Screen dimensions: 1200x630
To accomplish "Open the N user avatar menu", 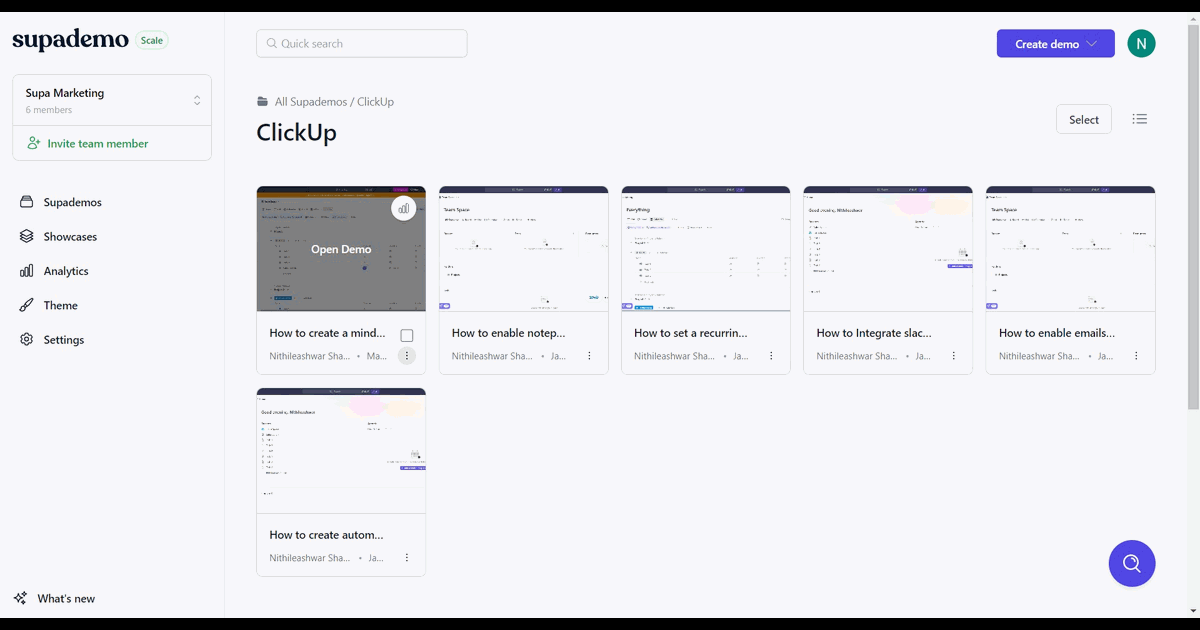I will click(x=1141, y=44).
